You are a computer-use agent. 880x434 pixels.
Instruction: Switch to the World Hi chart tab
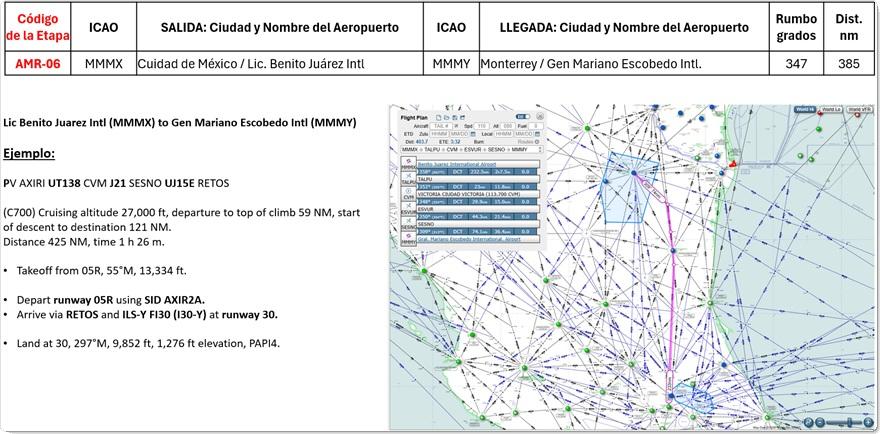[805, 109]
